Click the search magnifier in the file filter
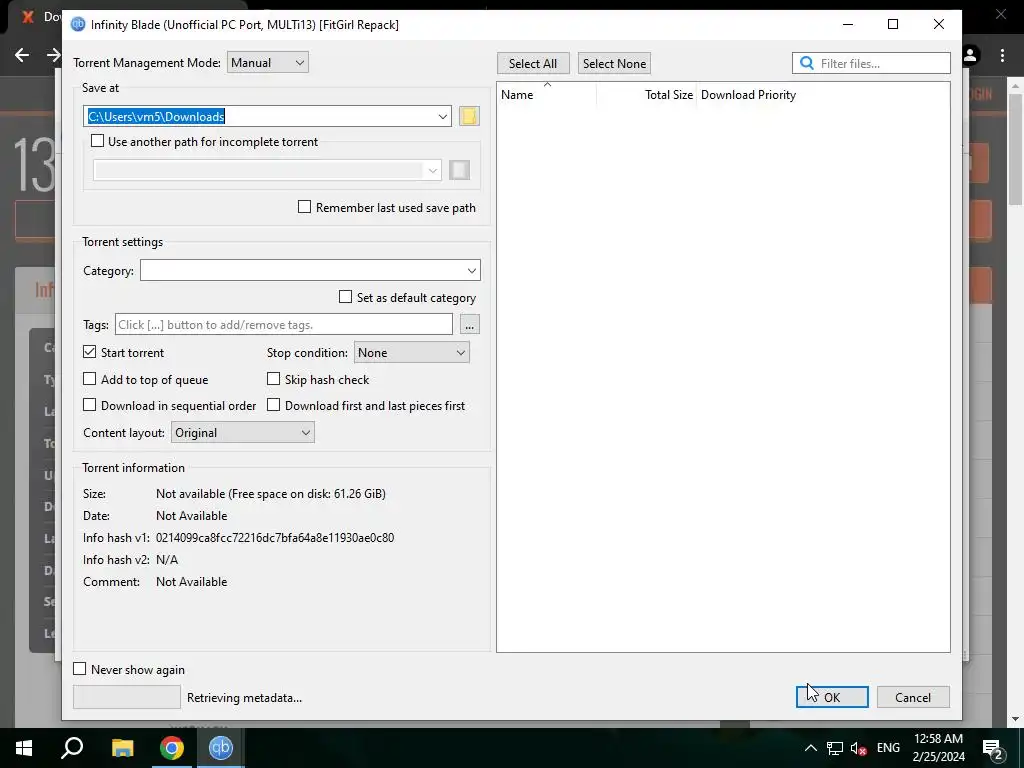The width and height of the screenshot is (1024, 768). point(807,63)
